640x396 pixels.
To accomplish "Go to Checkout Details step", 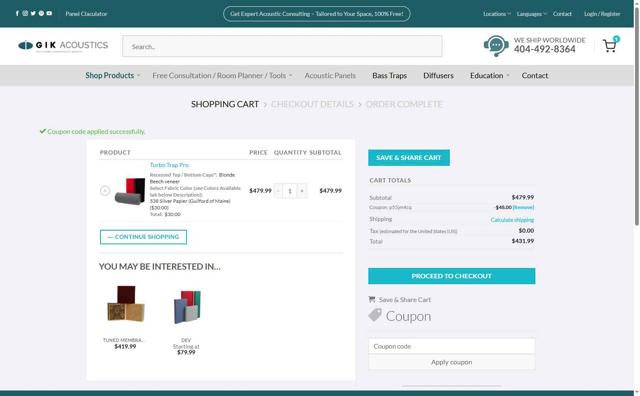I will [x=312, y=104].
